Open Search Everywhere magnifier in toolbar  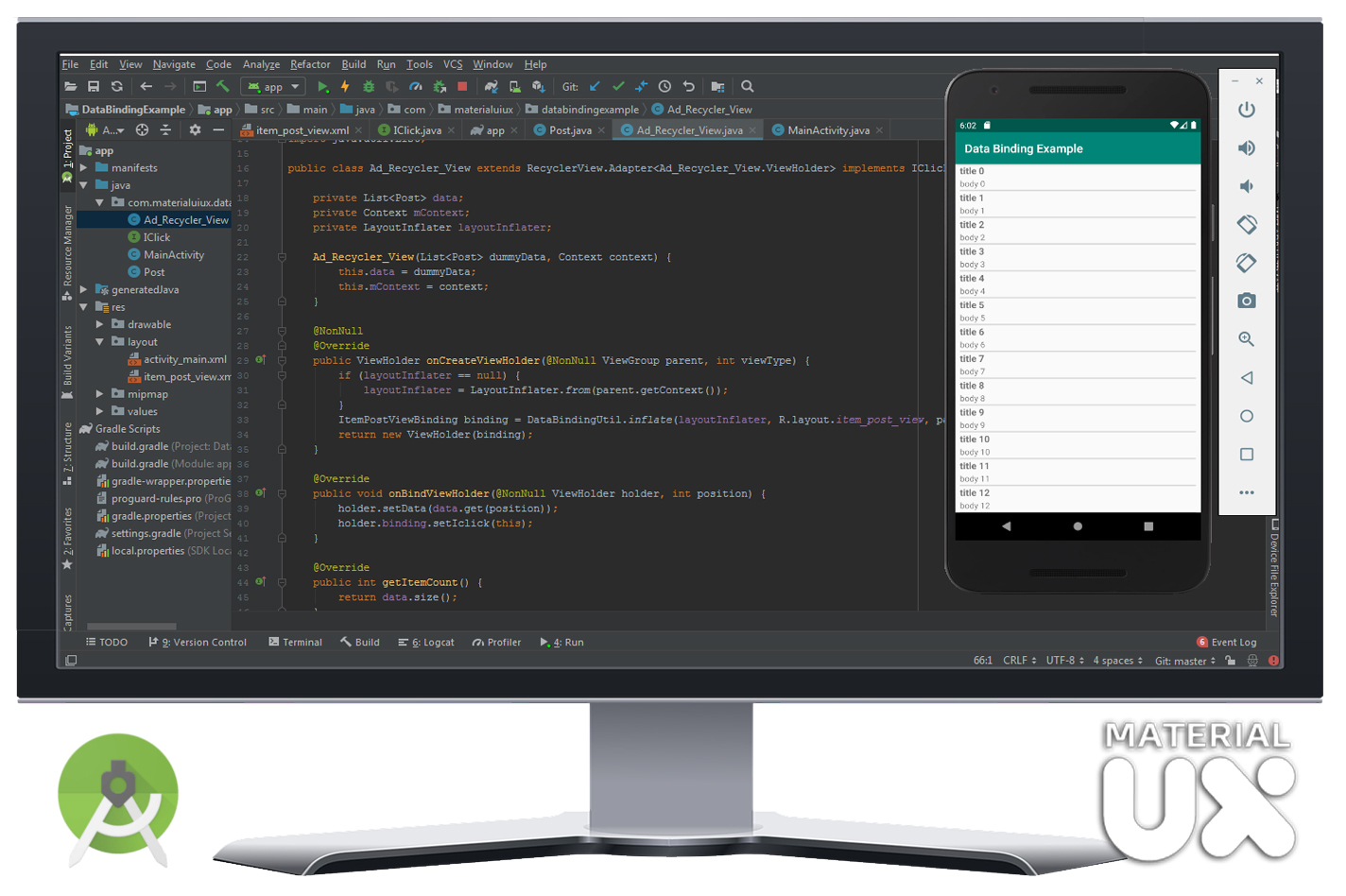point(748,87)
